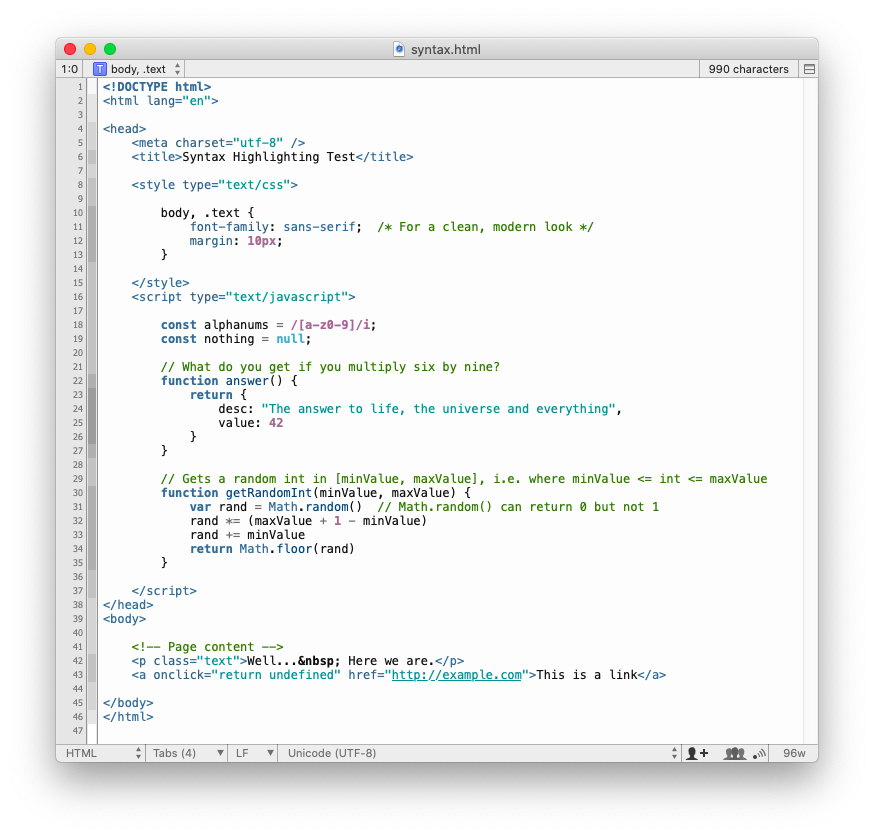Click the green zoom window button
Screen dimensions: 874x836
110,49
